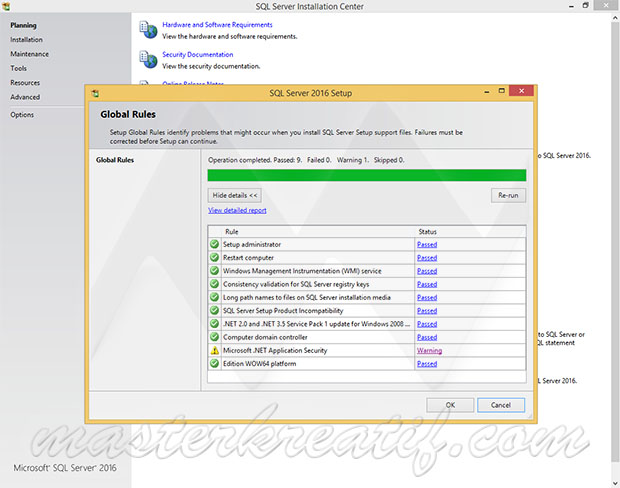Click warning triangle icon for .NET Application Security
Viewport: 620px width, 488px height.
[214, 350]
